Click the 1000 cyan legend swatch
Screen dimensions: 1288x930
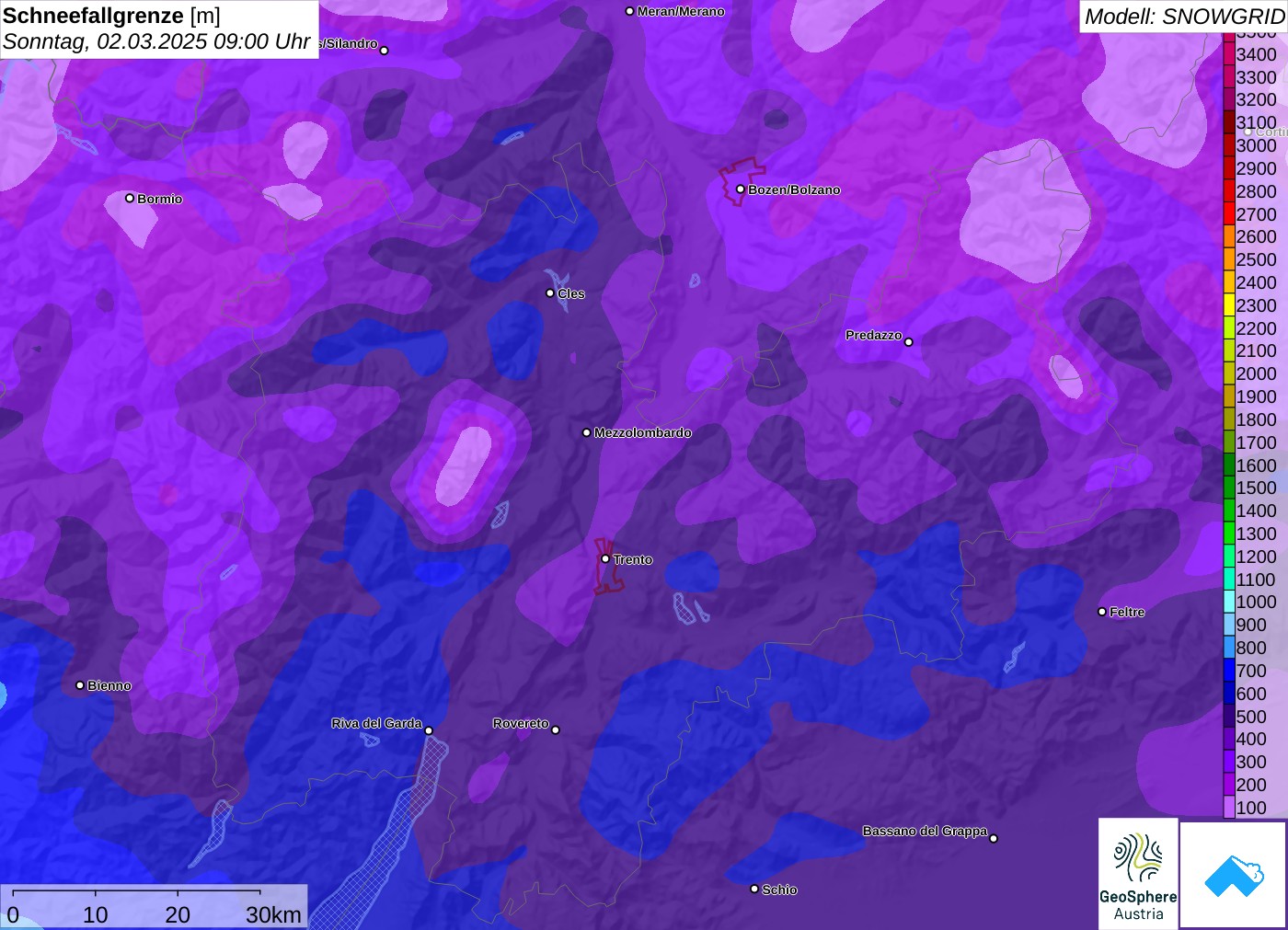click(1228, 602)
